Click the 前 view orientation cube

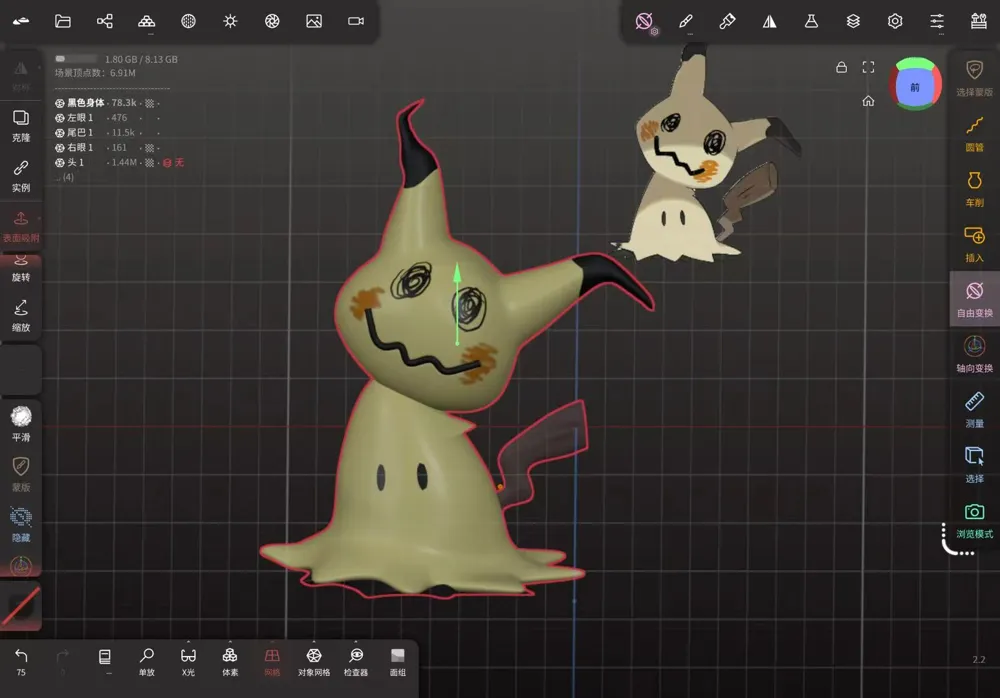(915, 85)
